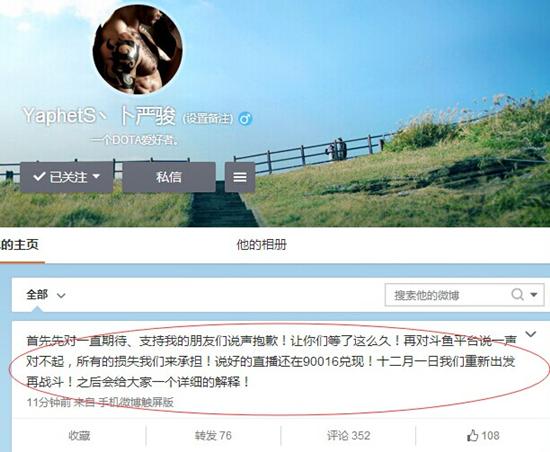Click the search magnifier icon

click(517, 294)
